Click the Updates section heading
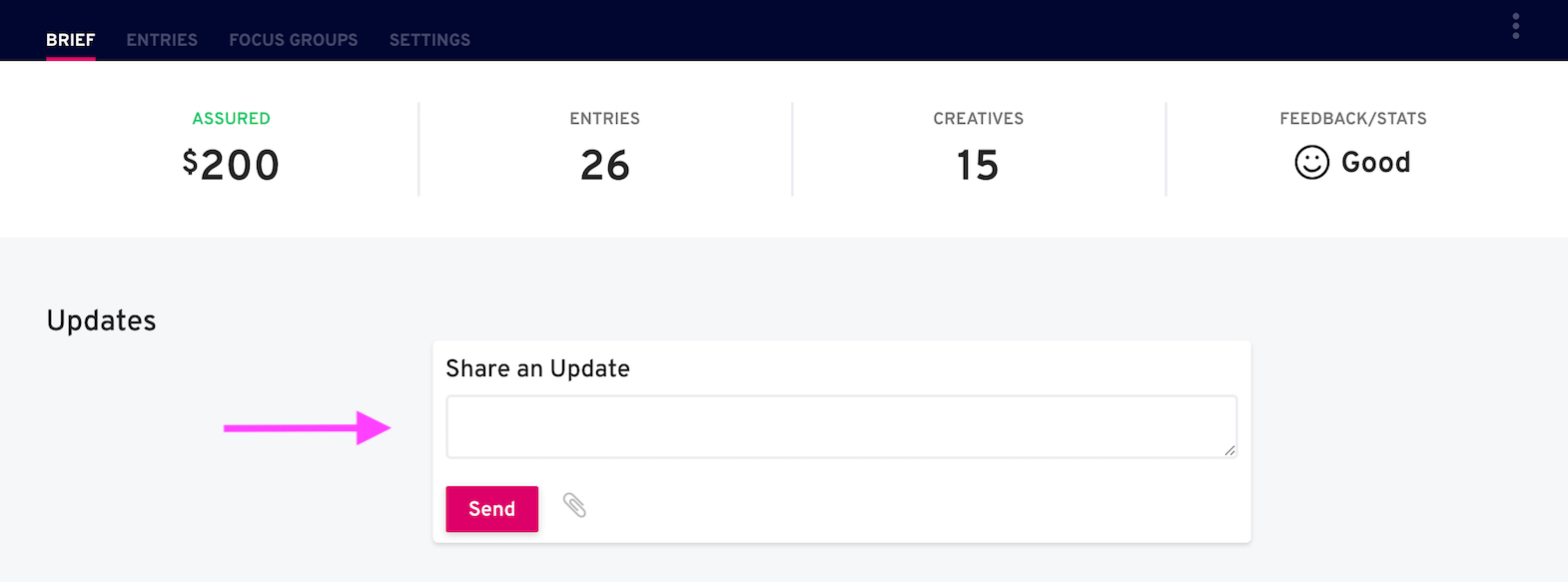1568x582 pixels. pyautogui.click(x=100, y=320)
